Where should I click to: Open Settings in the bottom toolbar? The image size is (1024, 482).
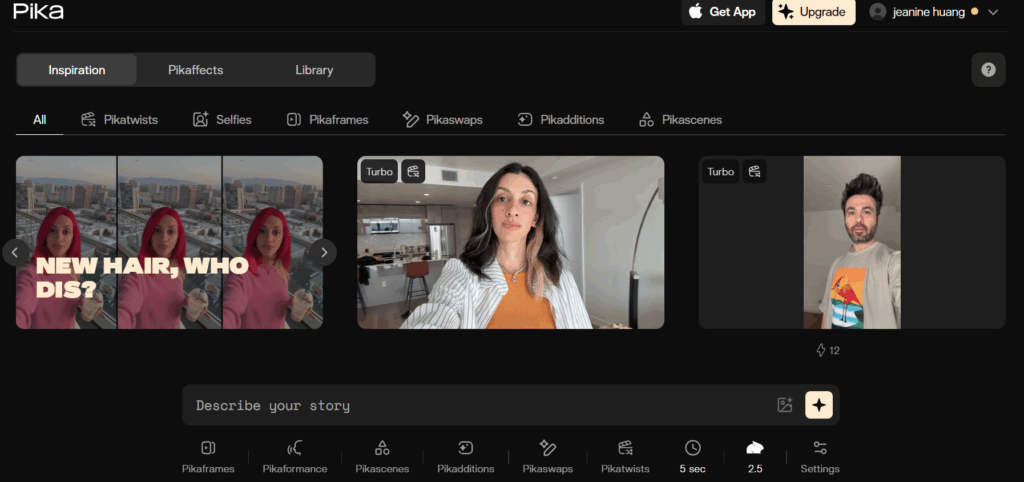click(x=820, y=455)
